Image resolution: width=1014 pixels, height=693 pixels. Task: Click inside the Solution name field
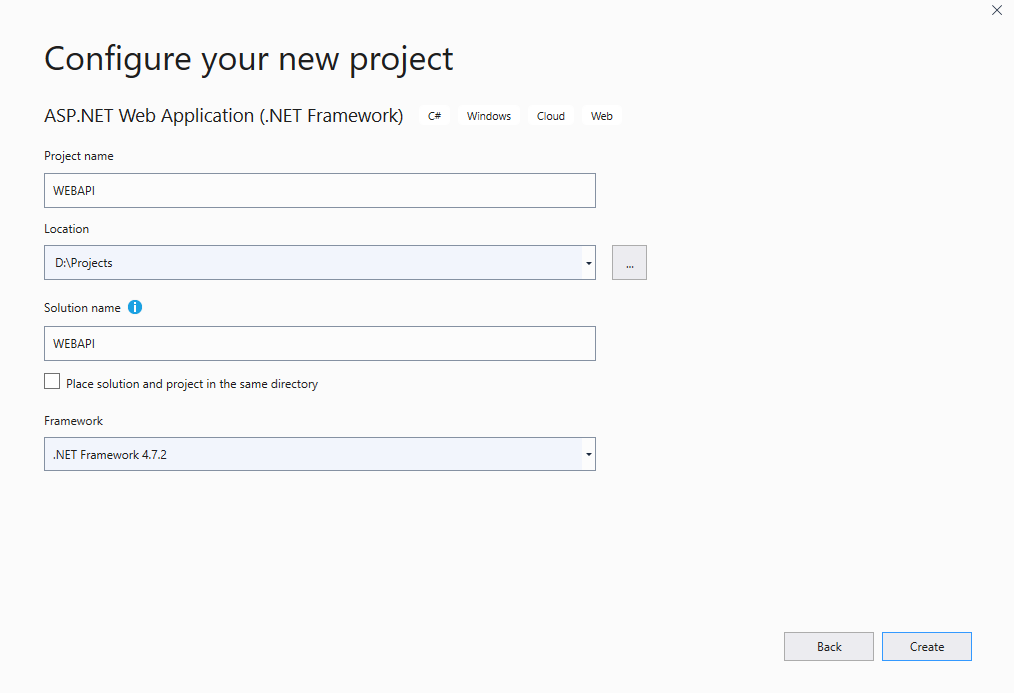319,343
